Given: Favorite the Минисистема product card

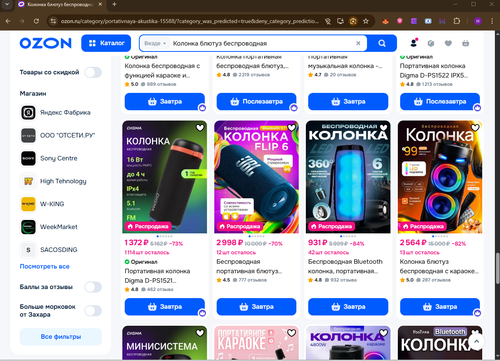Looking at the screenshot, I should point(200,333).
